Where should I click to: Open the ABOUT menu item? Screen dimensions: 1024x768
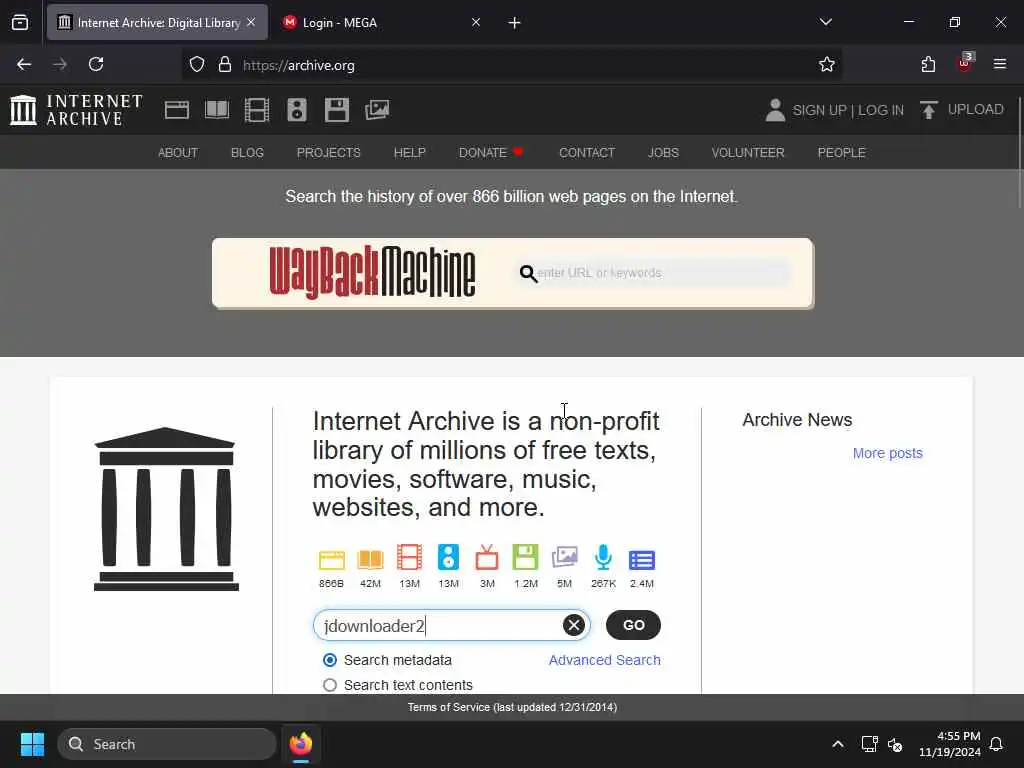tap(178, 153)
